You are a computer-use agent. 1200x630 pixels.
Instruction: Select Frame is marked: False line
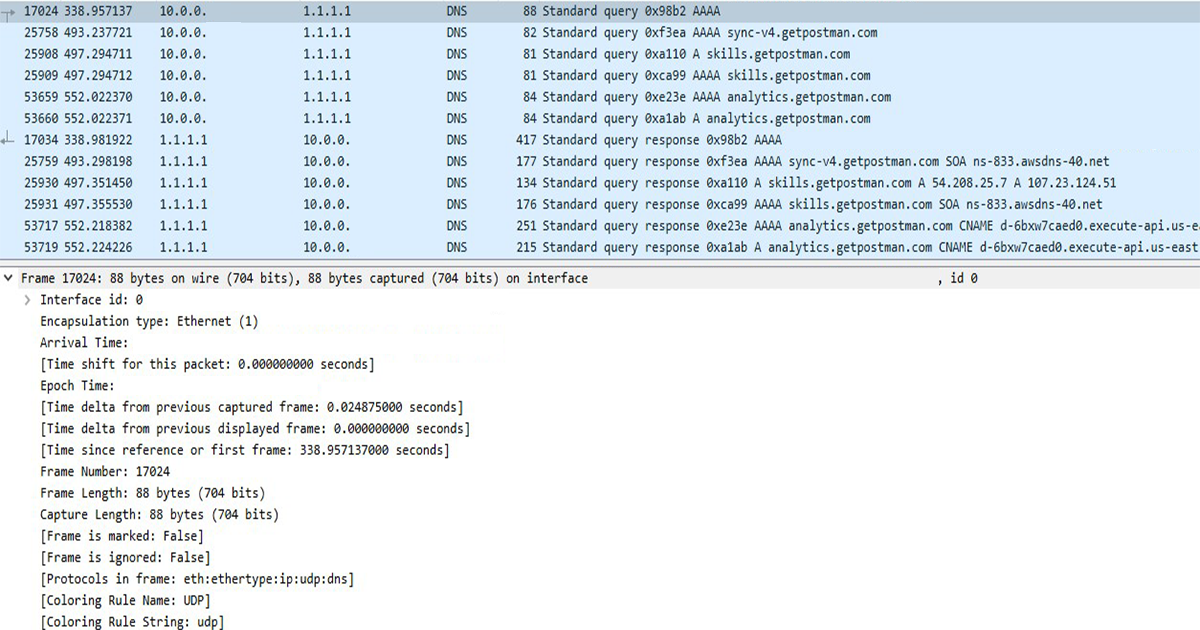tap(122, 537)
